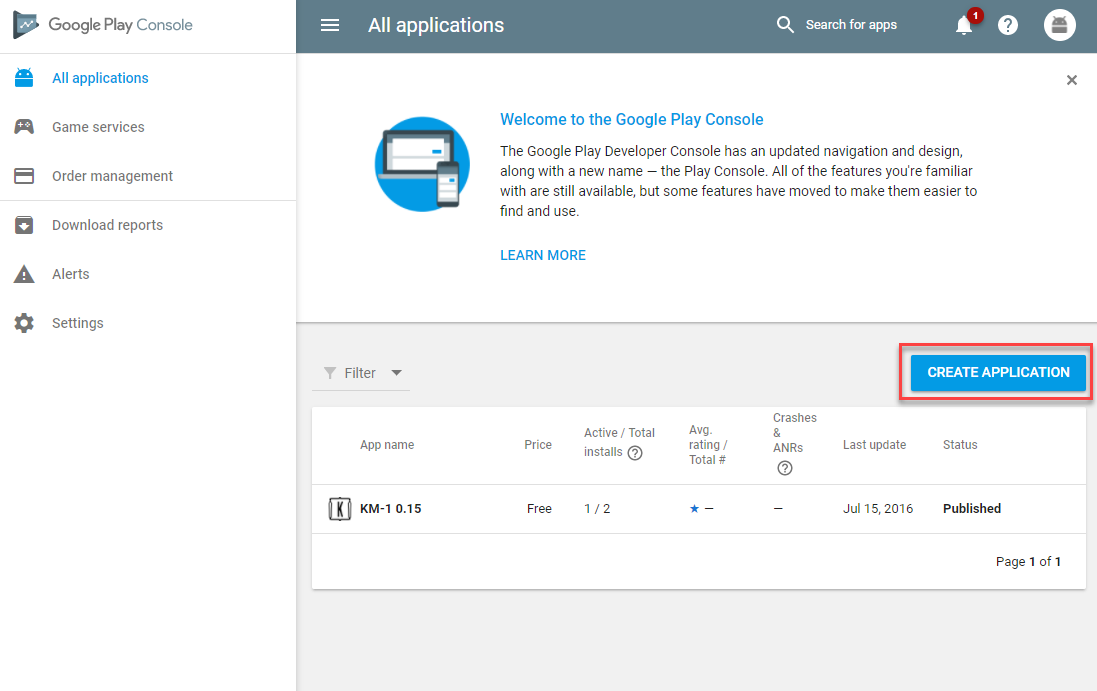1097x691 pixels.
Task: Click the Google Play Console logo
Action: [102, 25]
